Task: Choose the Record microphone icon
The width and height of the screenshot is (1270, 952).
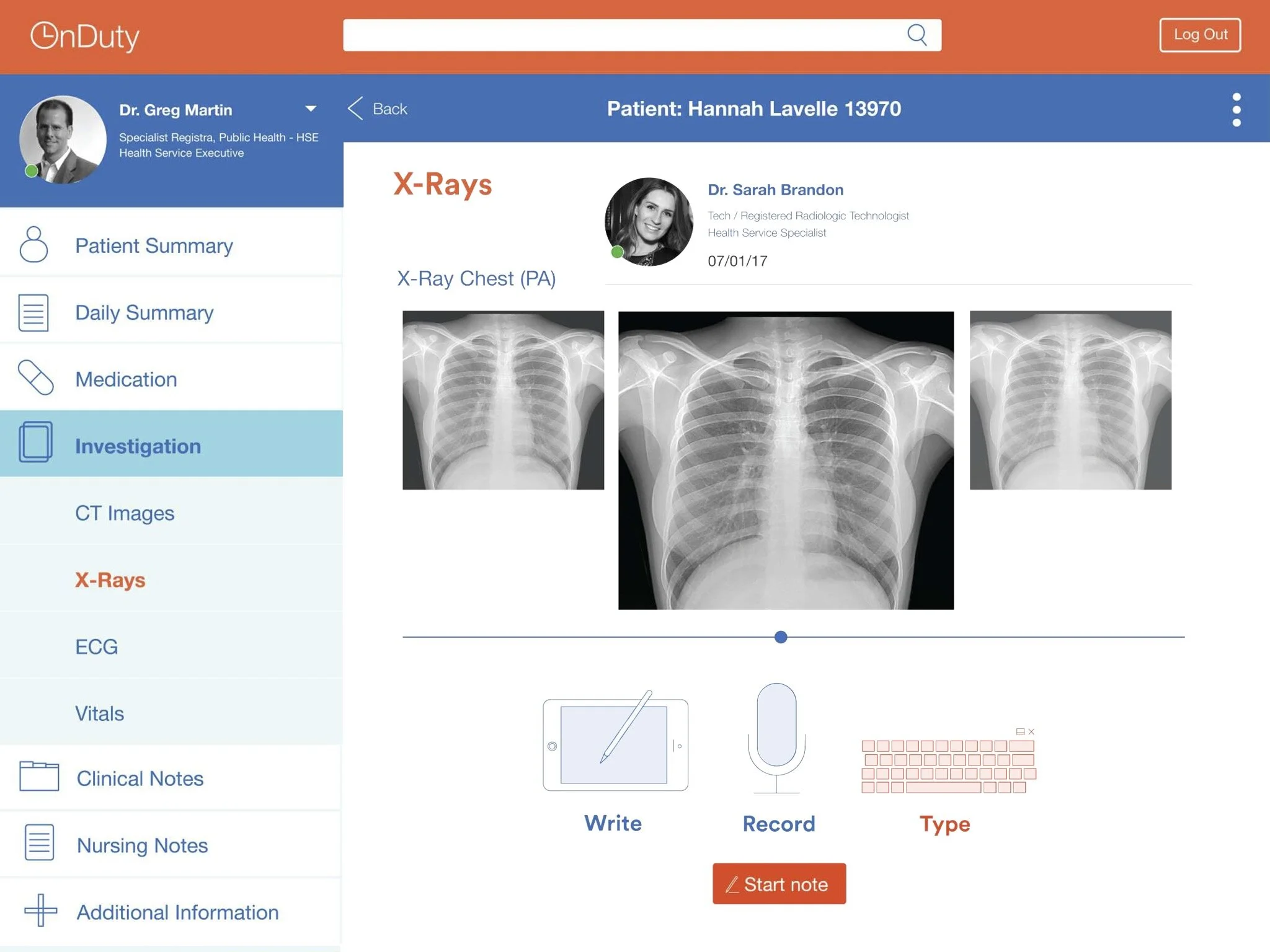Action: (776, 738)
